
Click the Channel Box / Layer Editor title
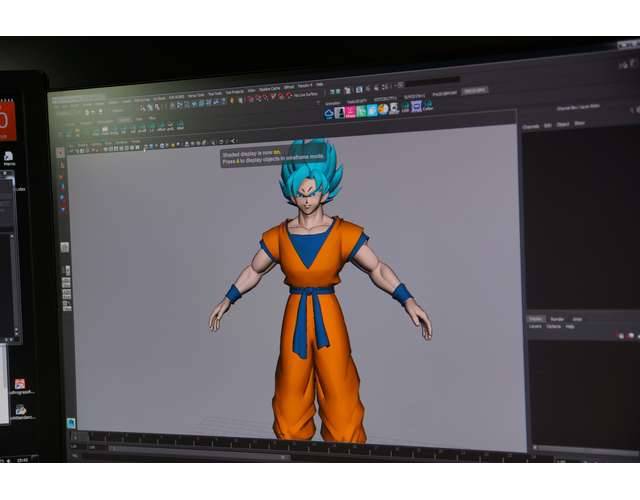point(578,107)
